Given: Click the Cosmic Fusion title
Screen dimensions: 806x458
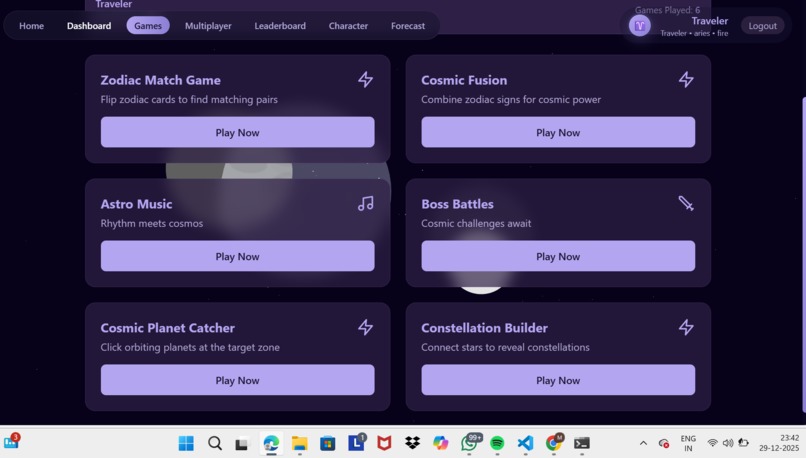Looking at the screenshot, I should (464, 80).
